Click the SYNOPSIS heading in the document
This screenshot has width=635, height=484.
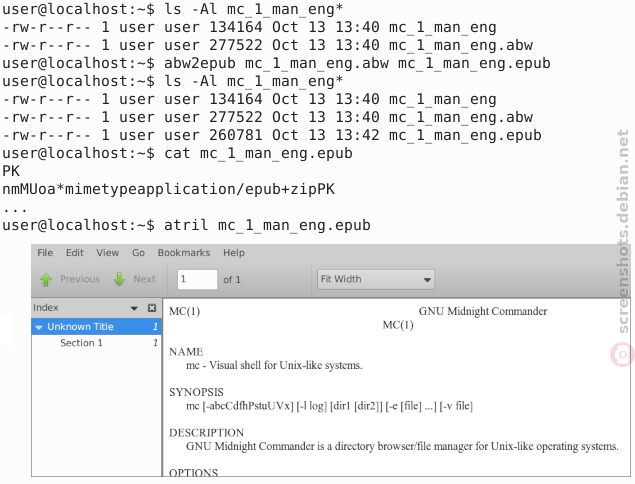pos(196,392)
